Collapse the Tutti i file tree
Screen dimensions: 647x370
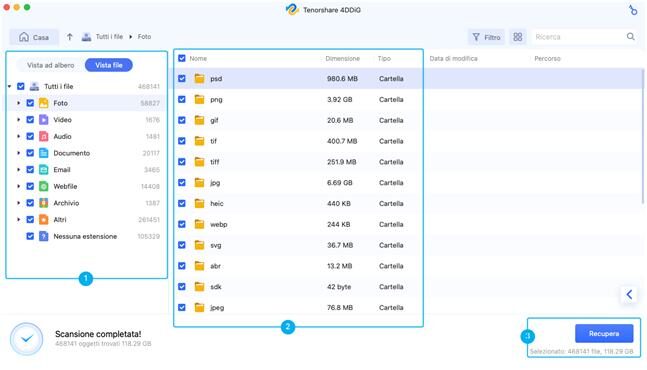pyautogui.click(x=9, y=86)
